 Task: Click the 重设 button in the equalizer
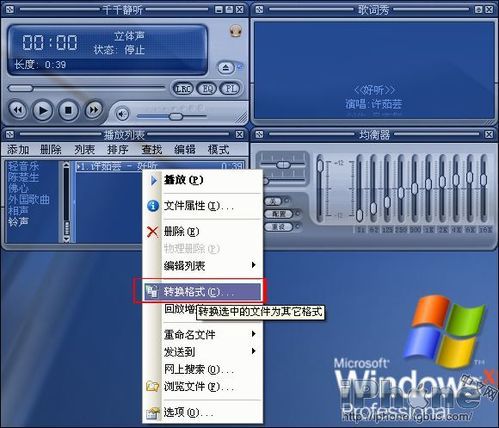click(x=278, y=227)
